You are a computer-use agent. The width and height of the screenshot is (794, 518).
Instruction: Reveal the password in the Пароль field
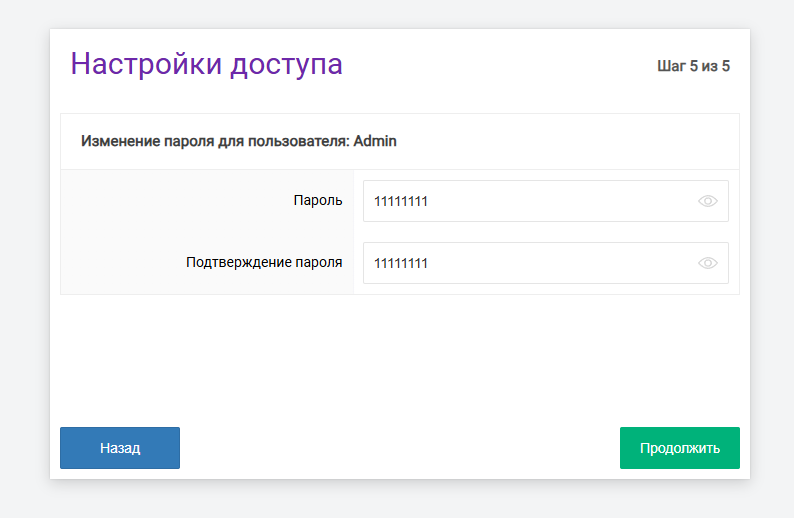coord(708,201)
